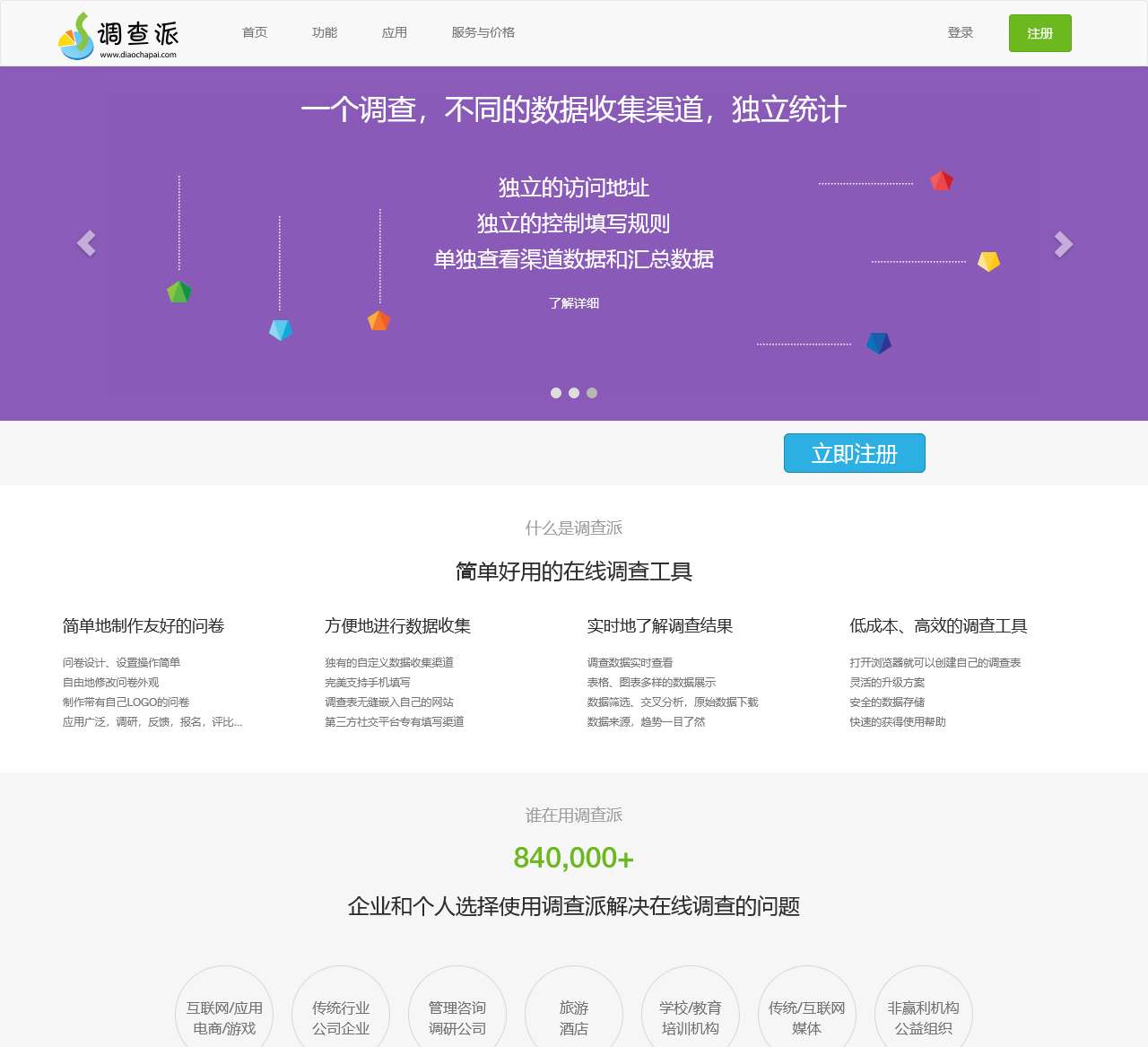Open 功能 navigation item
Screen dimensions: 1148x1047
pyautogui.click(x=325, y=32)
